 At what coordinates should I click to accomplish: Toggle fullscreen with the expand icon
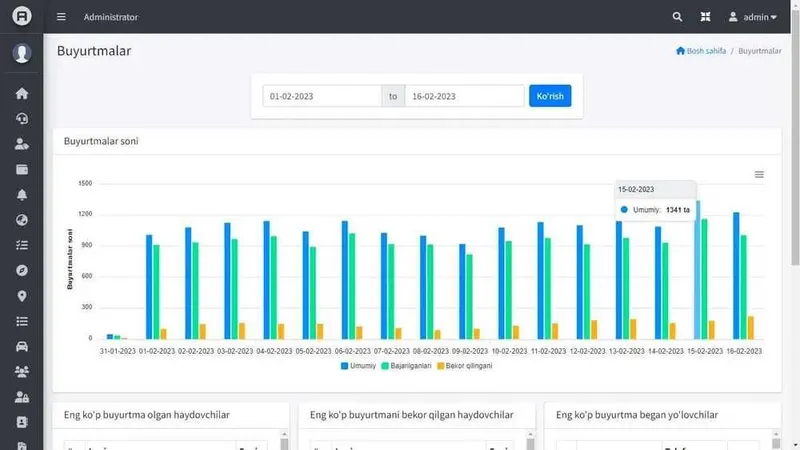705,17
